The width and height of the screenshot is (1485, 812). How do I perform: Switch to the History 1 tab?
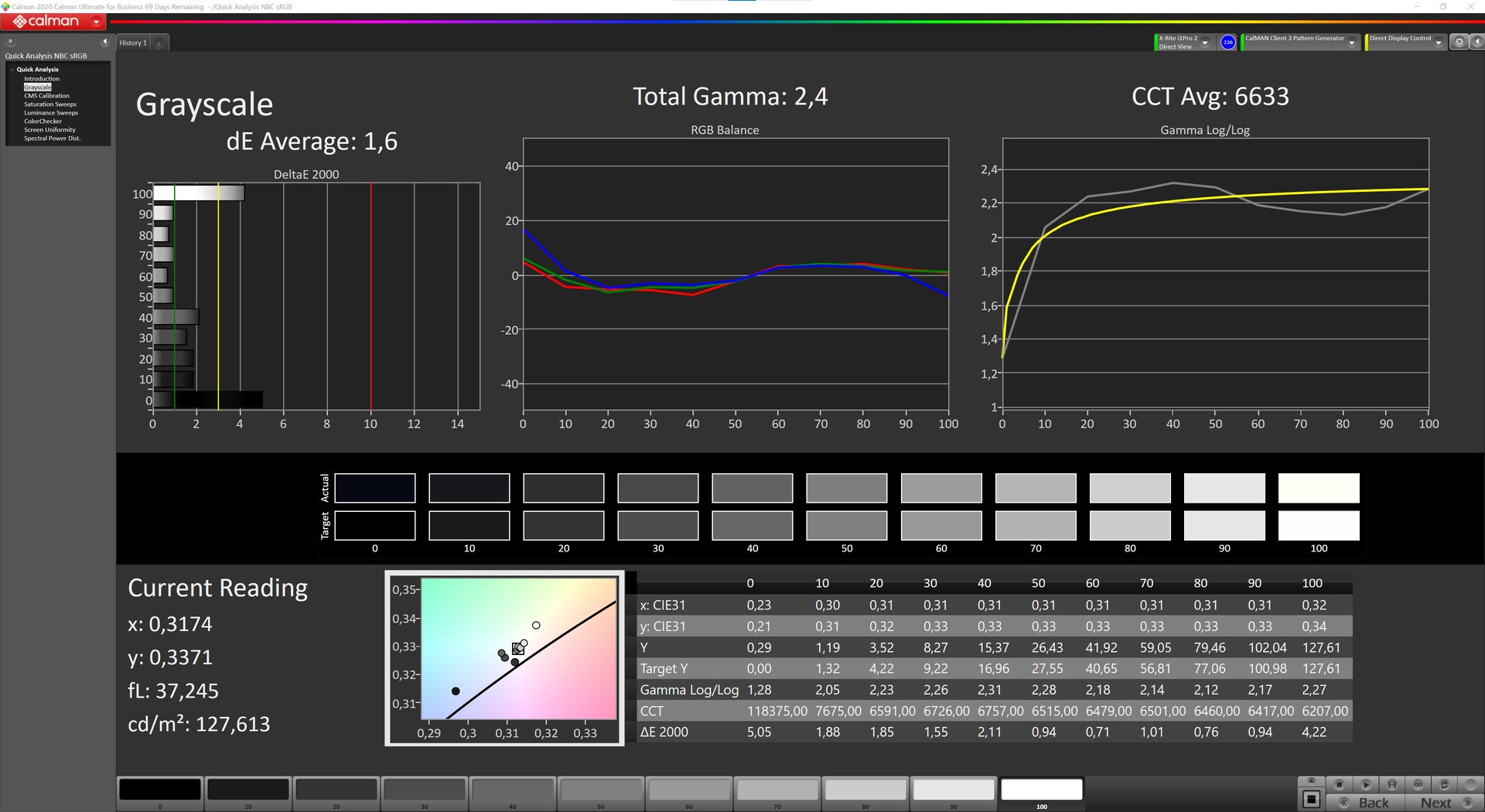tap(132, 43)
